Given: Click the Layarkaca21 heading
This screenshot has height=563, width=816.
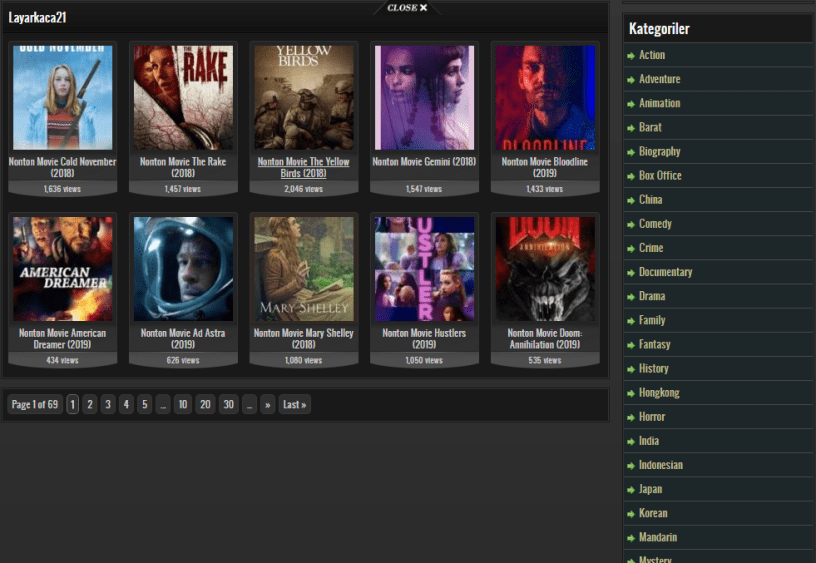Looking at the screenshot, I should [37, 18].
